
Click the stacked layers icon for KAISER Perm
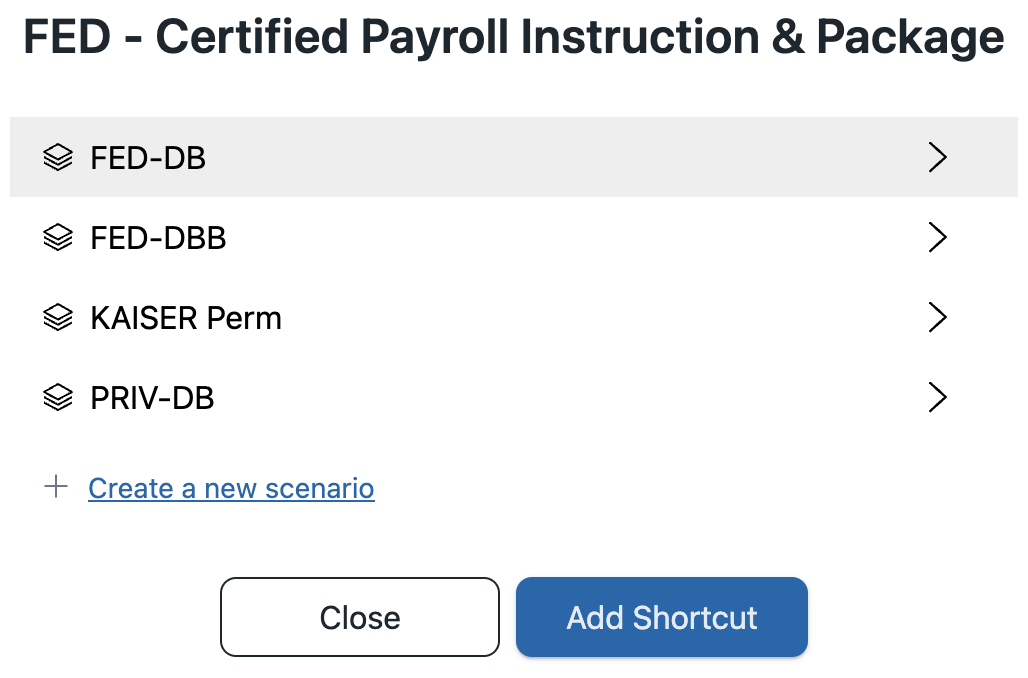coord(58,317)
